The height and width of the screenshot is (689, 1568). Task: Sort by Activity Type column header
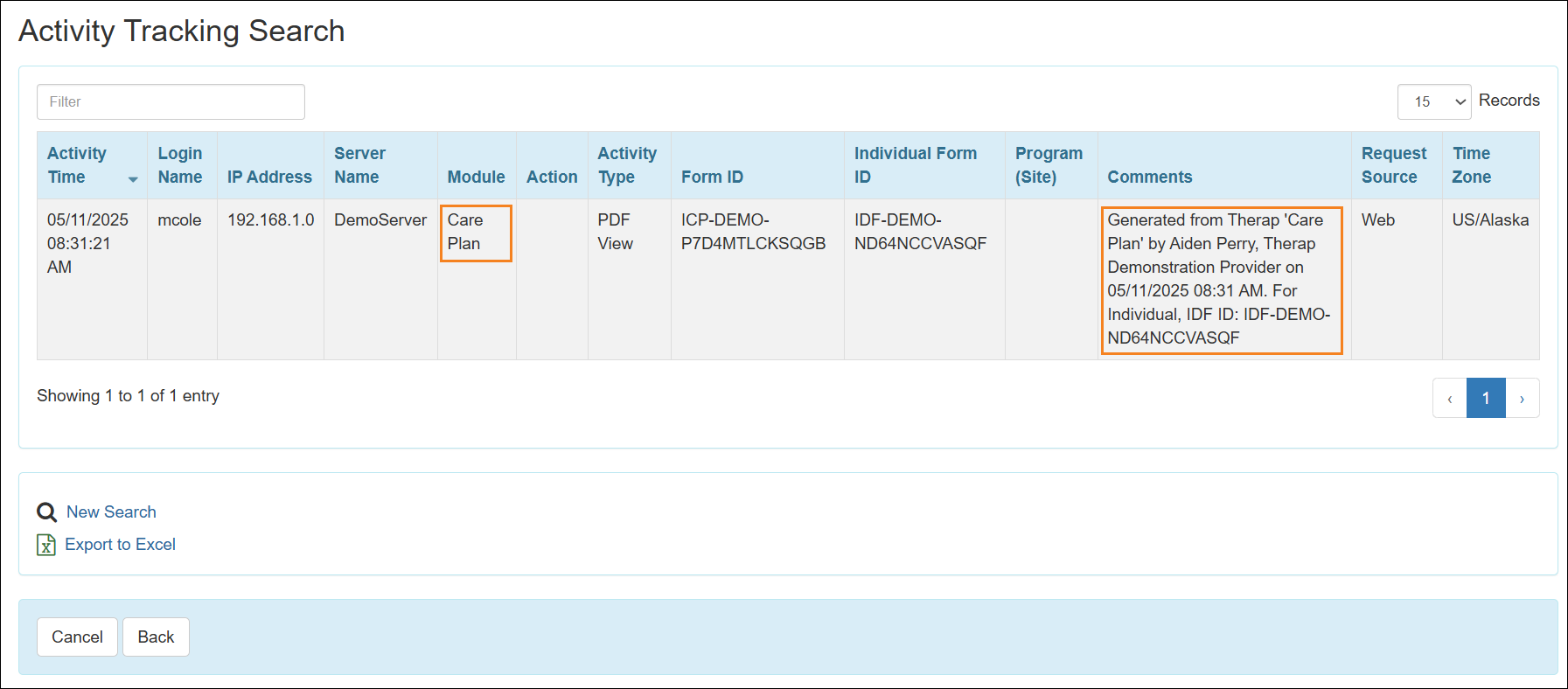point(629,165)
